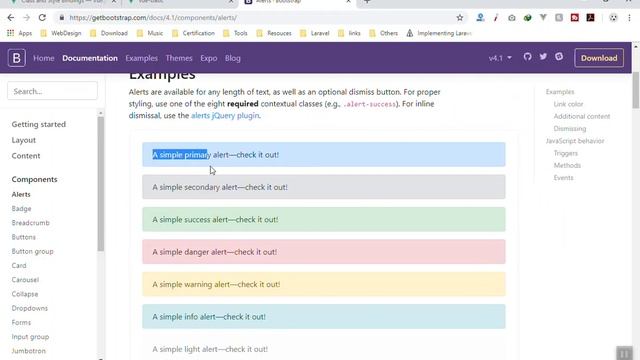Open the Implementing Laravel bookmark
The image size is (640, 360).
(439, 33)
